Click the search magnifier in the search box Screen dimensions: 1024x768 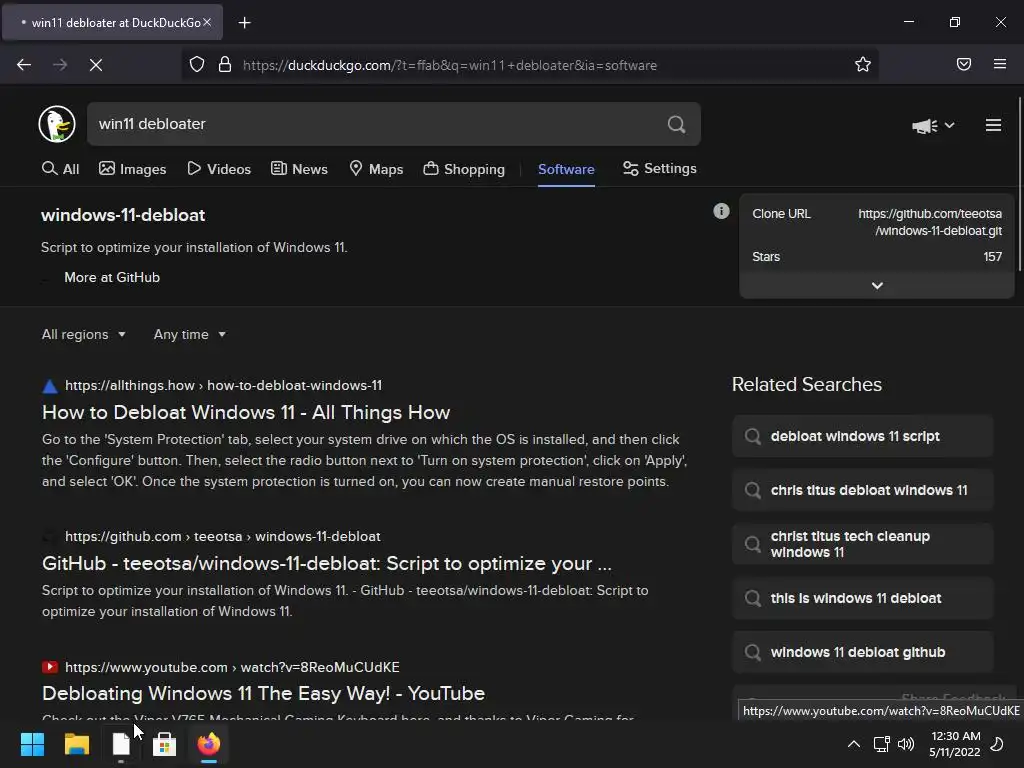tap(677, 124)
